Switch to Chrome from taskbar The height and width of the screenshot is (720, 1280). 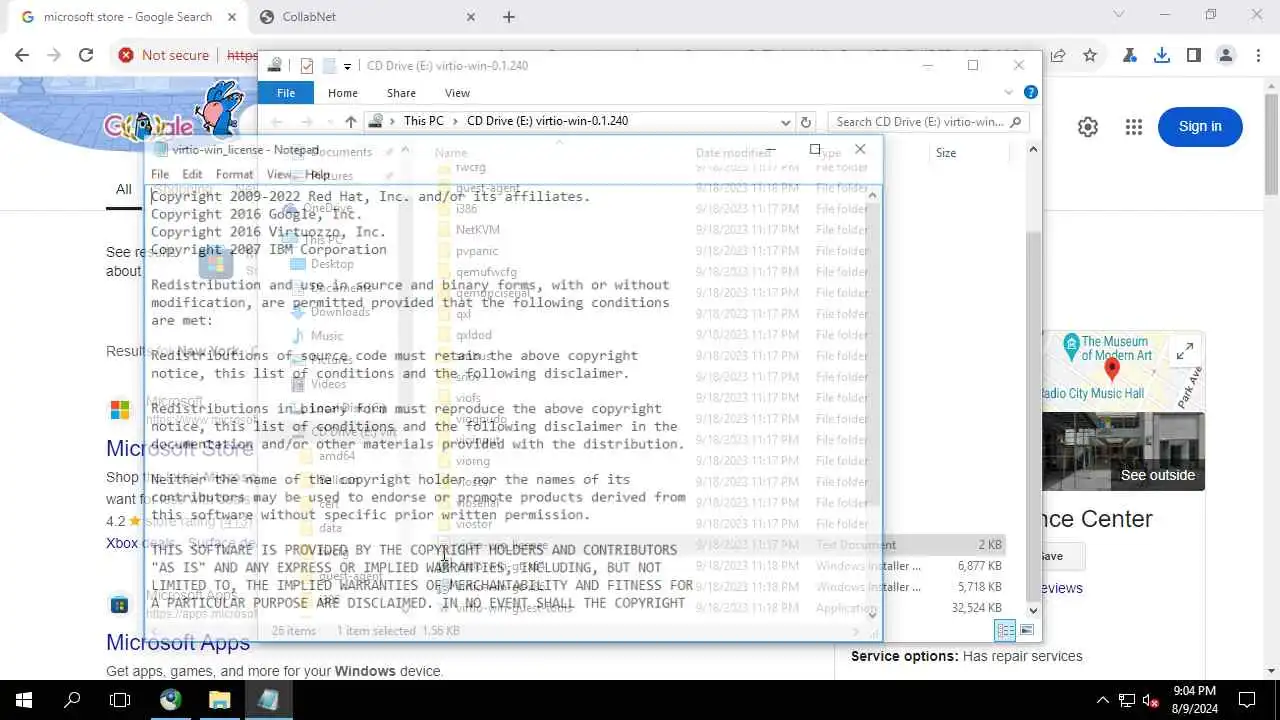click(170, 700)
